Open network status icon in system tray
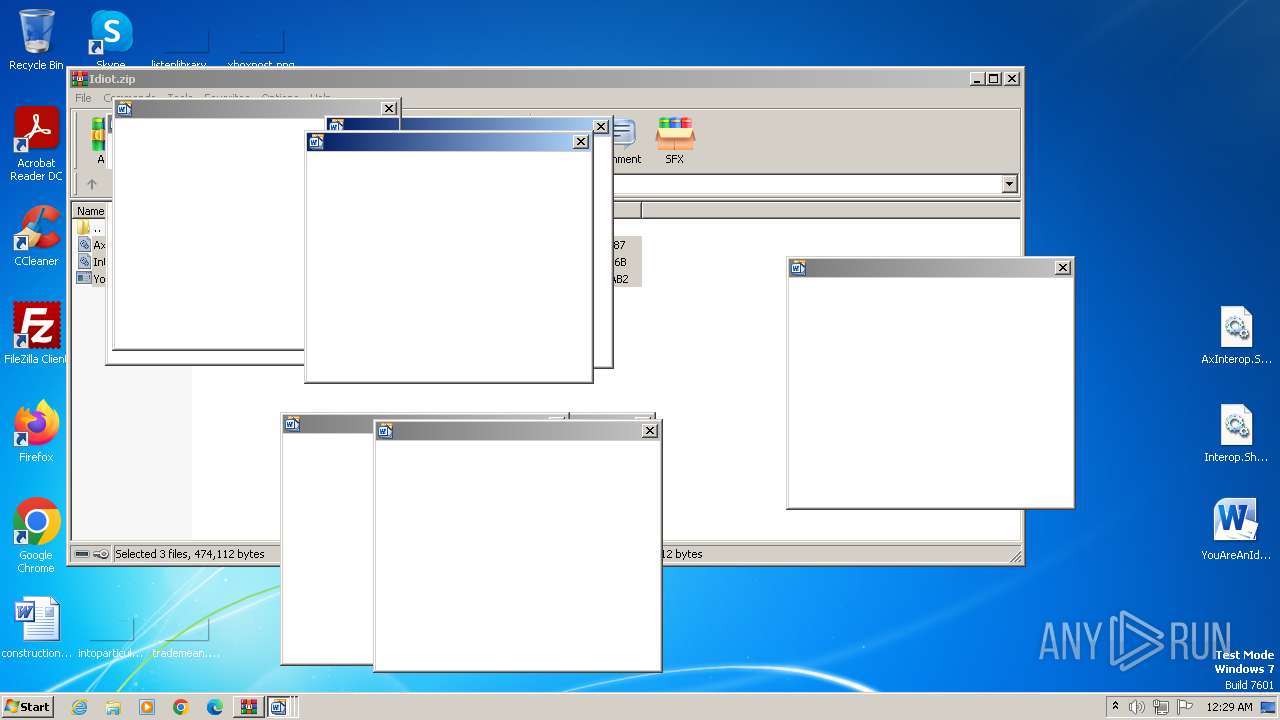 tap(1160, 707)
